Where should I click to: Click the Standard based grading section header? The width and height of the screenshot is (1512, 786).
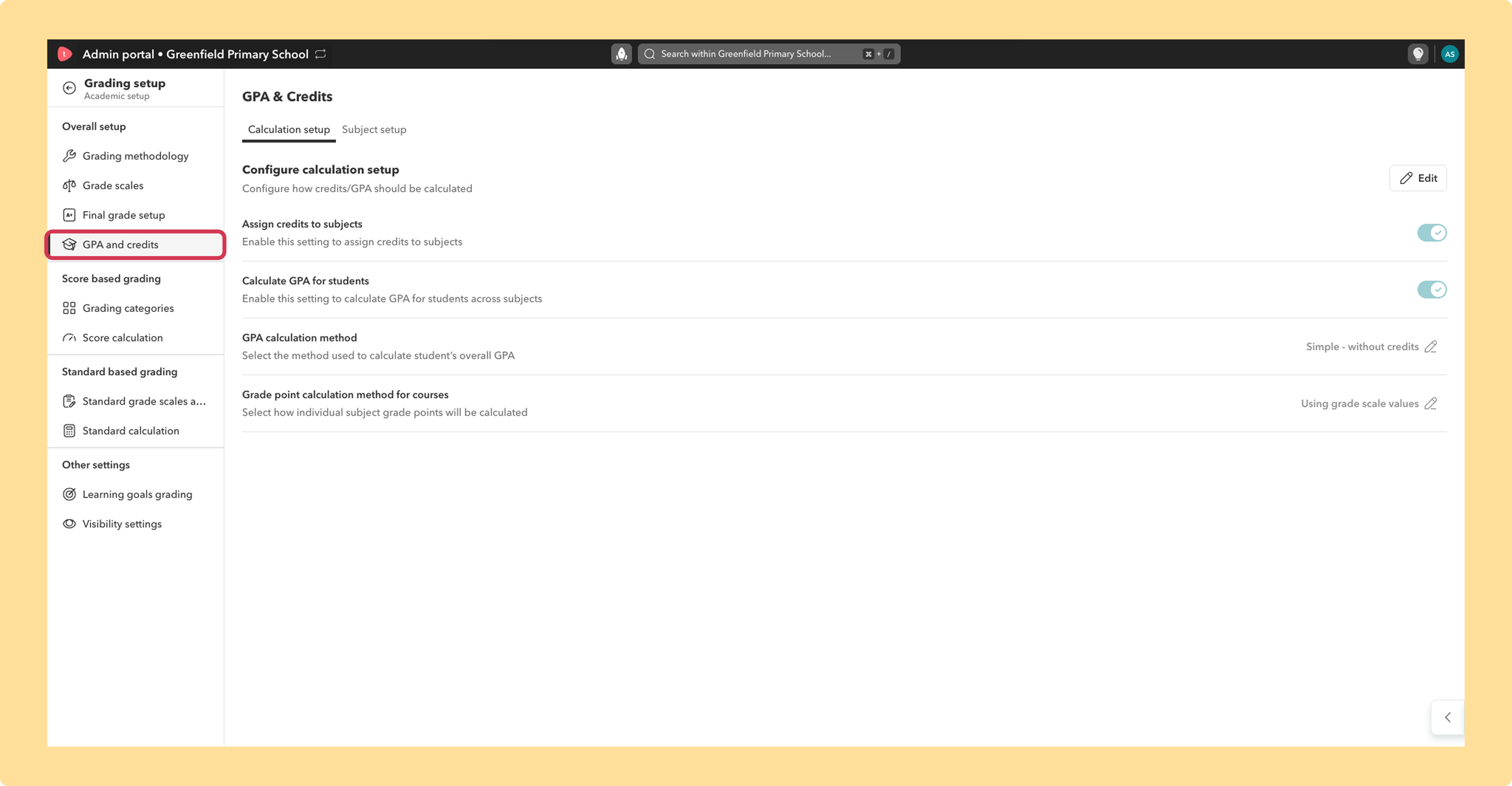(x=120, y=372)
